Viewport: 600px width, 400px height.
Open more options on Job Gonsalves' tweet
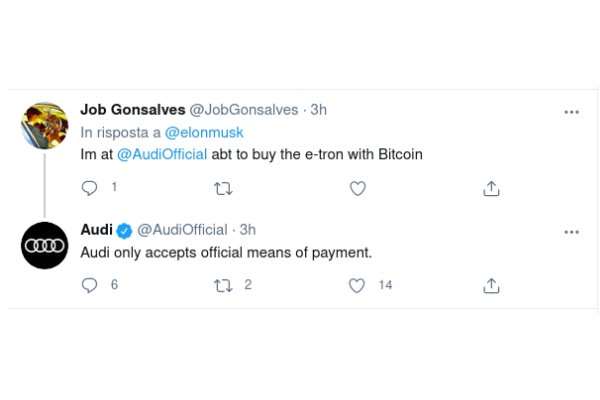571,112
